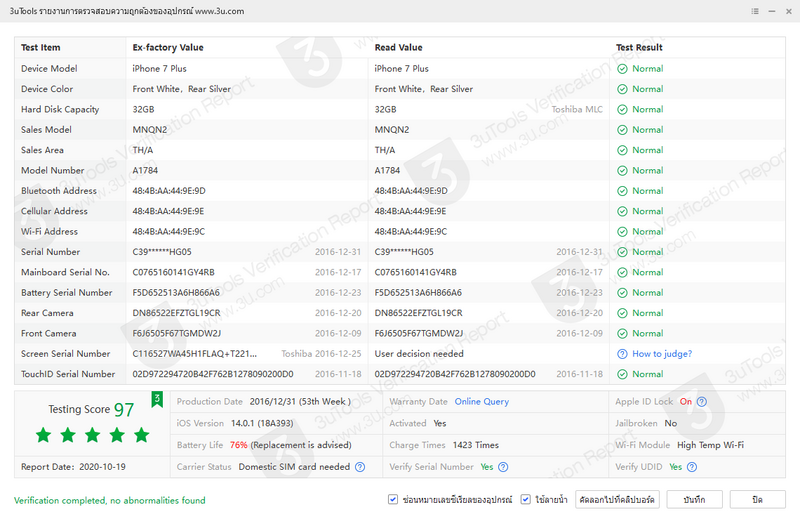Open Online Query warranty link
This screenshot has height=526, width=800.
pyautogui.click(x=482, y=402)
